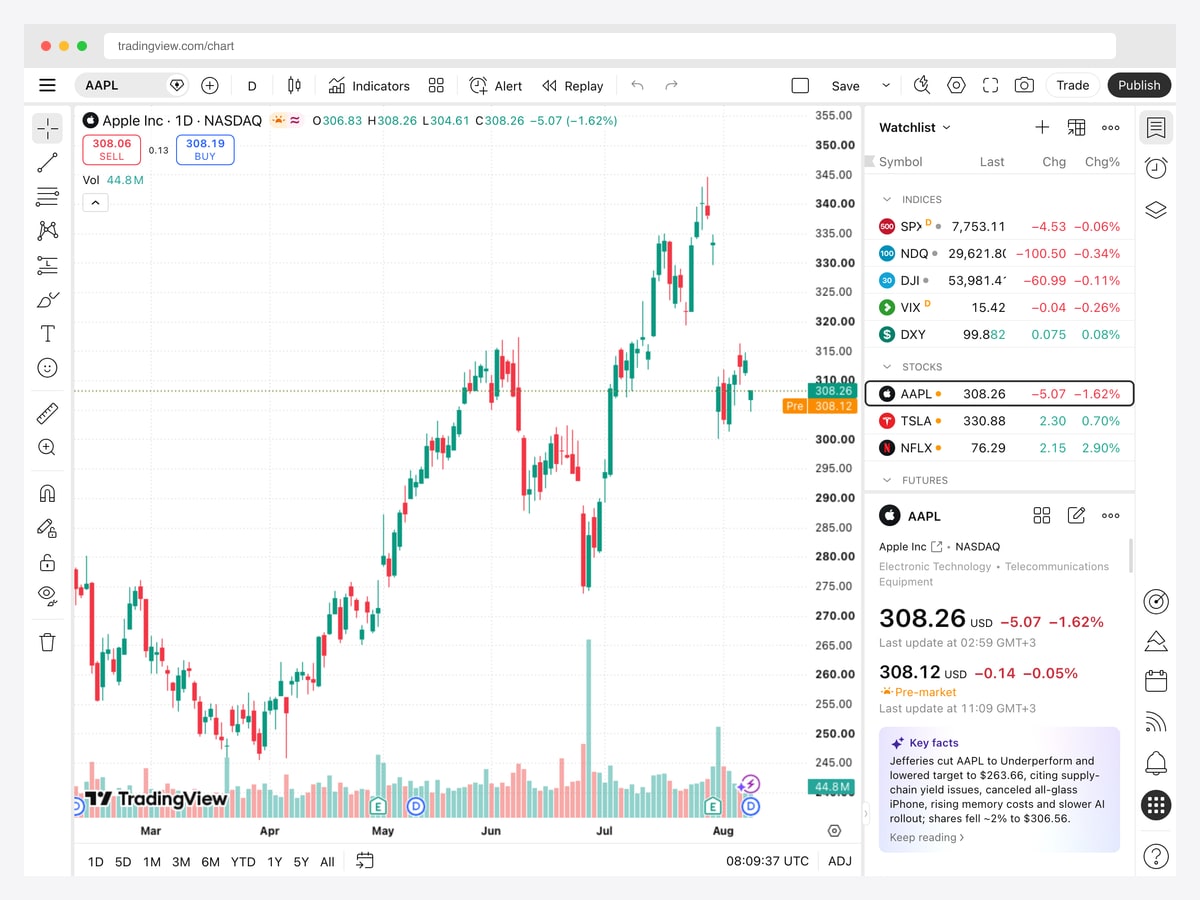1200x900 pixels.
Task: Open the emoji icons tool
Action: pos(47,367)
